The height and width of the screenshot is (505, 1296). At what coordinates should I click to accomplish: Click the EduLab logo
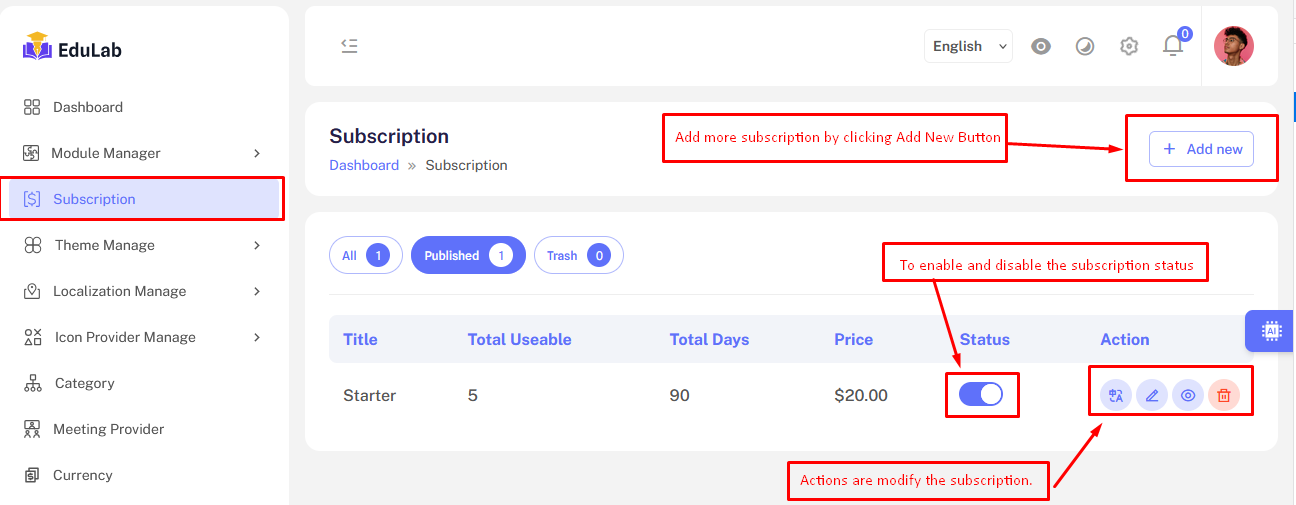pyautogui.click(x=72, y=48)
